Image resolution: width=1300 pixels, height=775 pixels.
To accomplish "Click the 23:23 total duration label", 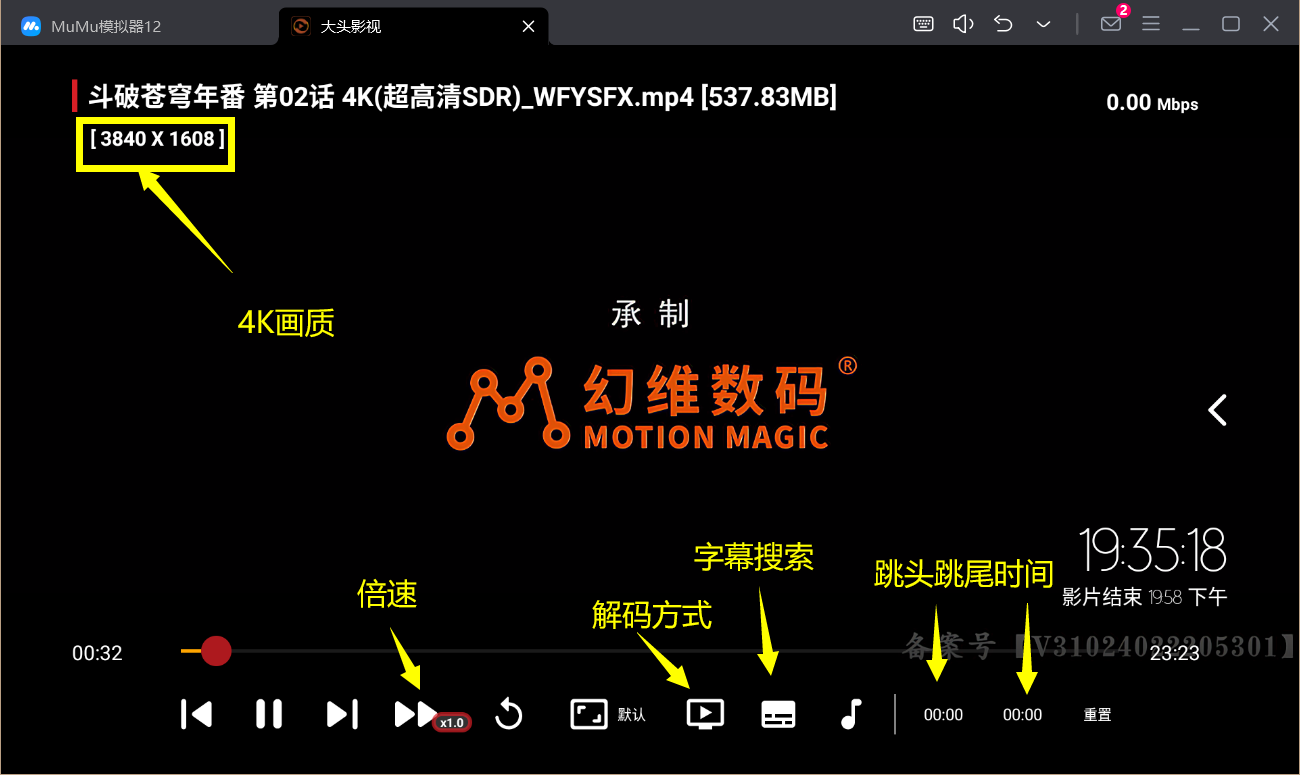I will pyautogui.click(x=1174, y=653).
